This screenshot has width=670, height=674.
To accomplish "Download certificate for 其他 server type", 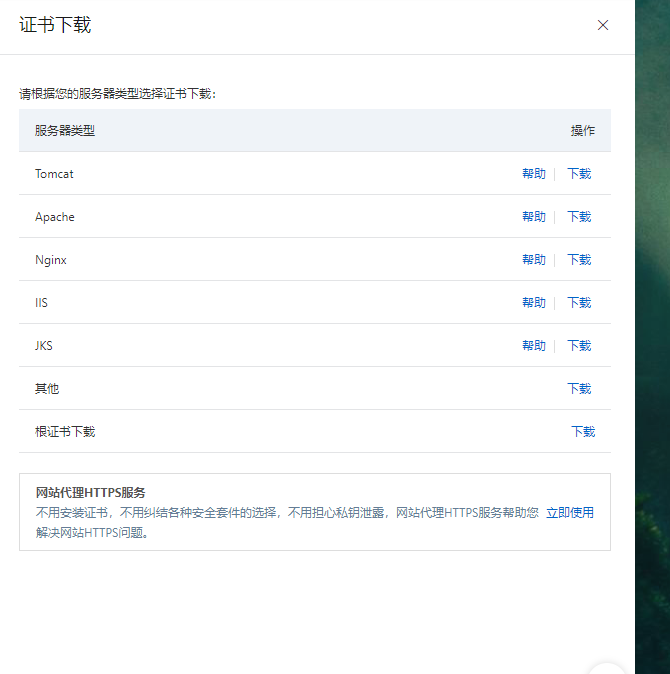I will point(579,389).
